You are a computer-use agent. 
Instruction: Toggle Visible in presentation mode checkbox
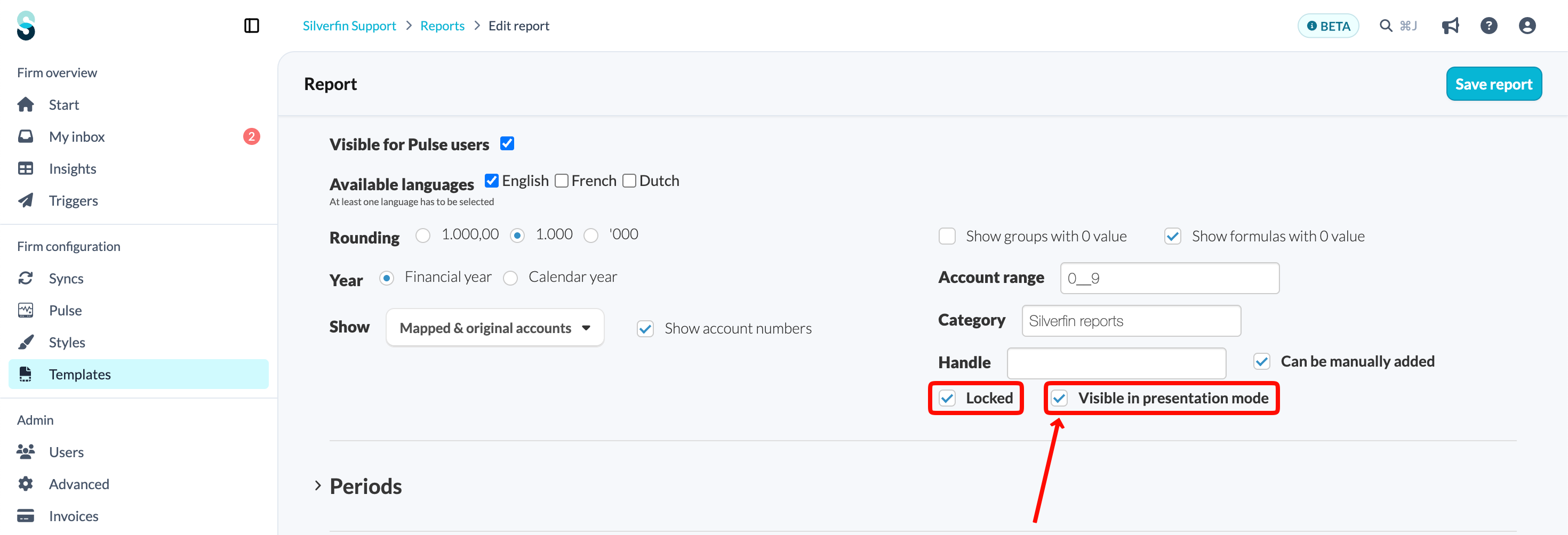click(1059, 398)
